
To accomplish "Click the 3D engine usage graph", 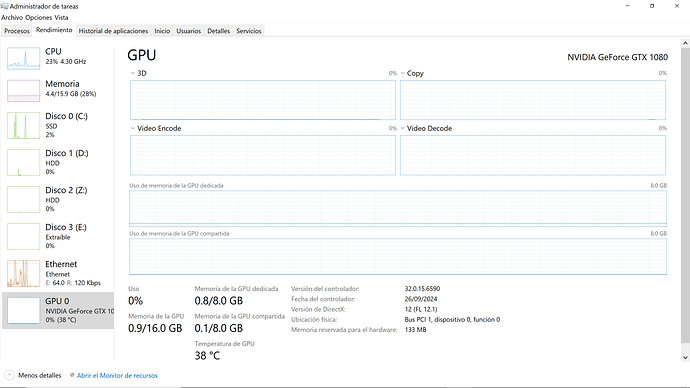I will [x=263, y=100].
